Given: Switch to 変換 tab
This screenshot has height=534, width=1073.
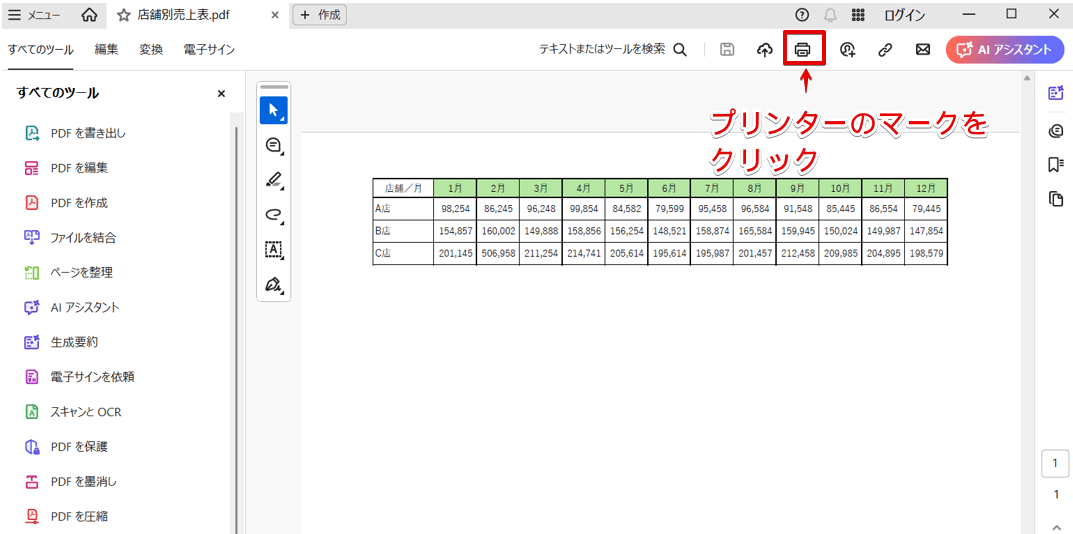Looking at the screenshot, I should 151,49.
